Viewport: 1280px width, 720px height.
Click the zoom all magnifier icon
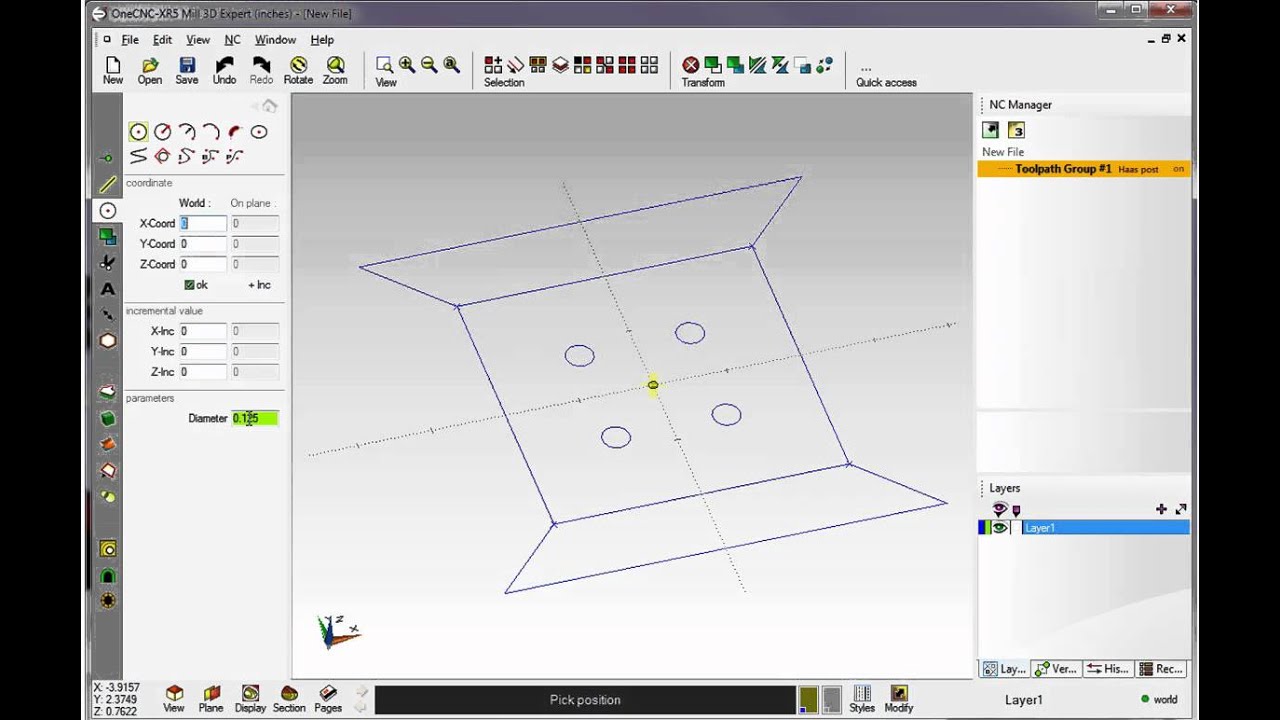pos(451,65)
